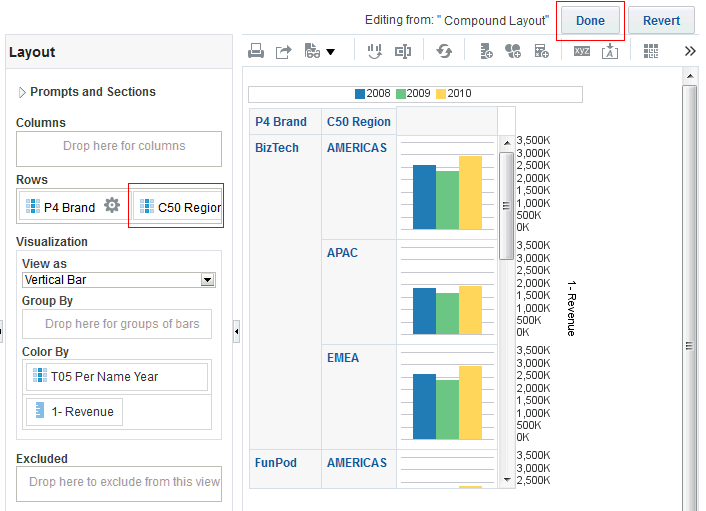
Task: Open settings gear for P4 Brand row
Action: coord(112,206)
